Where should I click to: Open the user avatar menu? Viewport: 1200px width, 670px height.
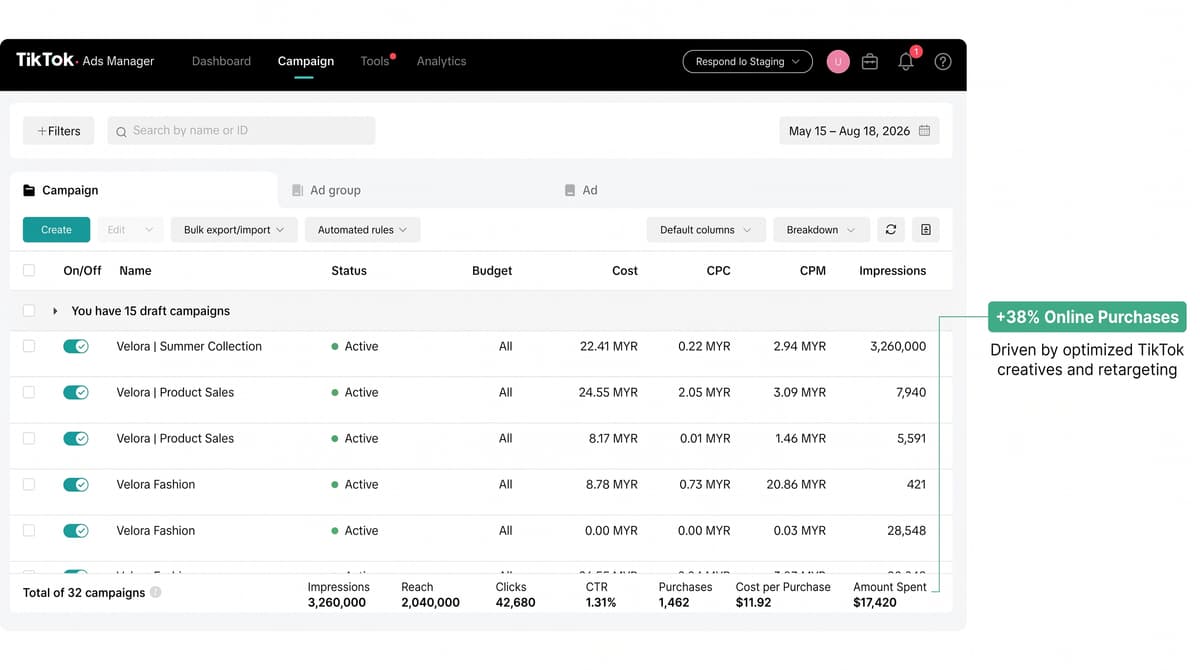(x=838, y=62)
